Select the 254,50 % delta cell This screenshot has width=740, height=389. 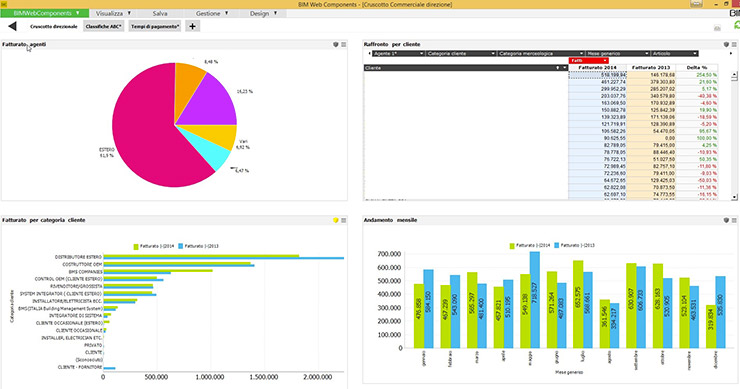pyautogui.click(x=697, y=75)
